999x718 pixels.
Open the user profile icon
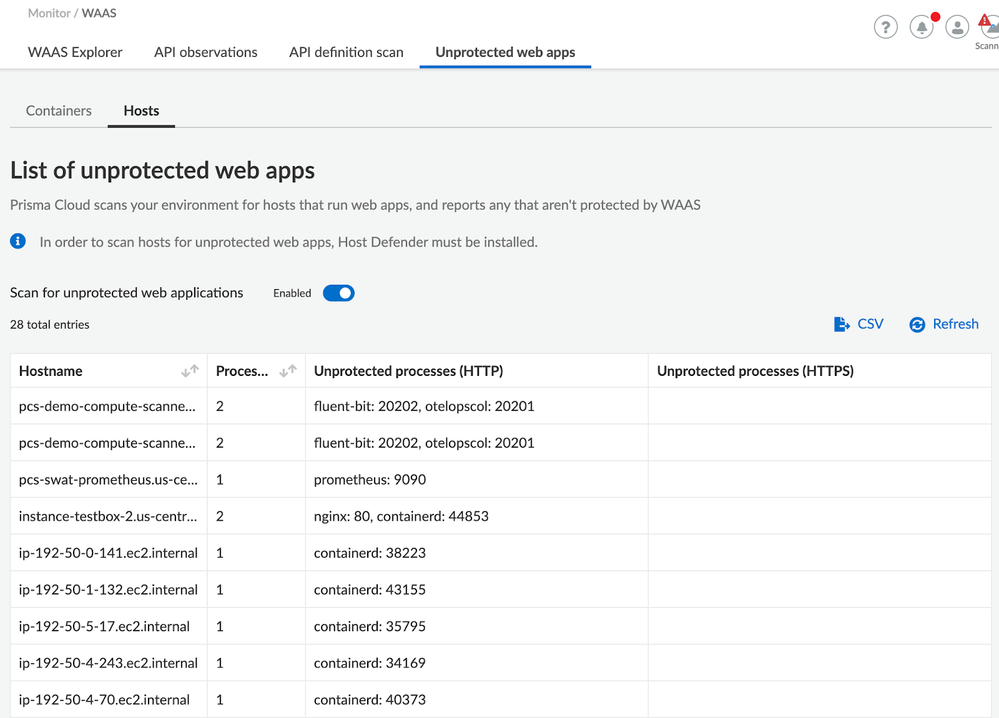coord(957,27)
